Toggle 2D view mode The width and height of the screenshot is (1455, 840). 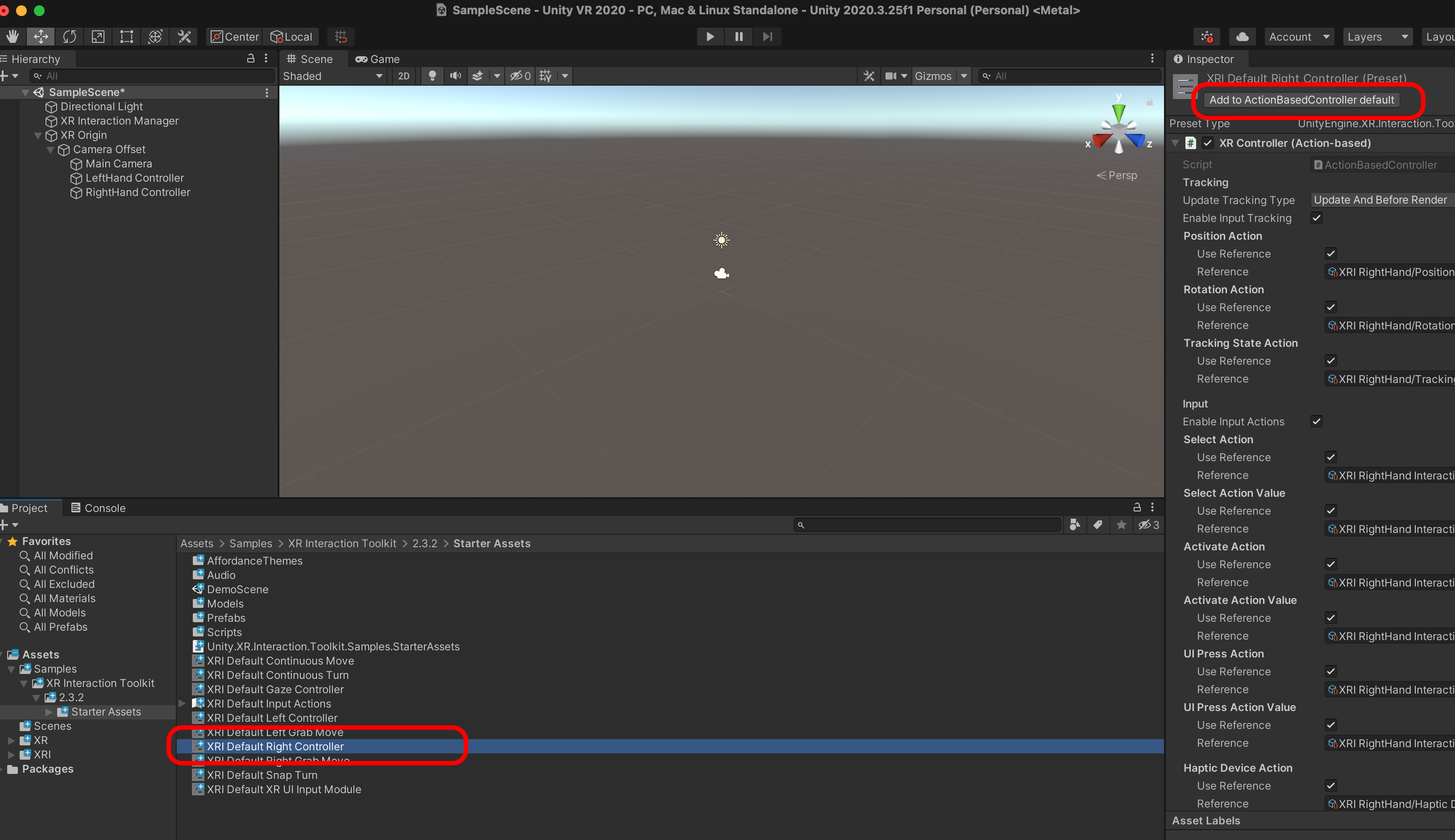point(404,76)
